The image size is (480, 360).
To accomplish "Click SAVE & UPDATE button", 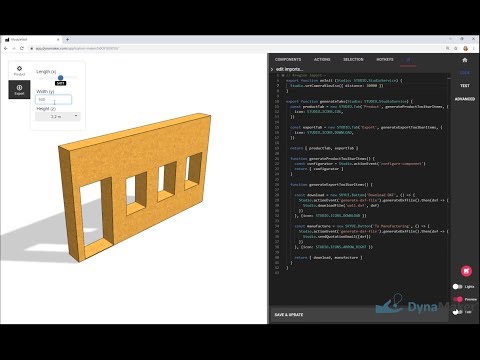I will click(289, 314).
